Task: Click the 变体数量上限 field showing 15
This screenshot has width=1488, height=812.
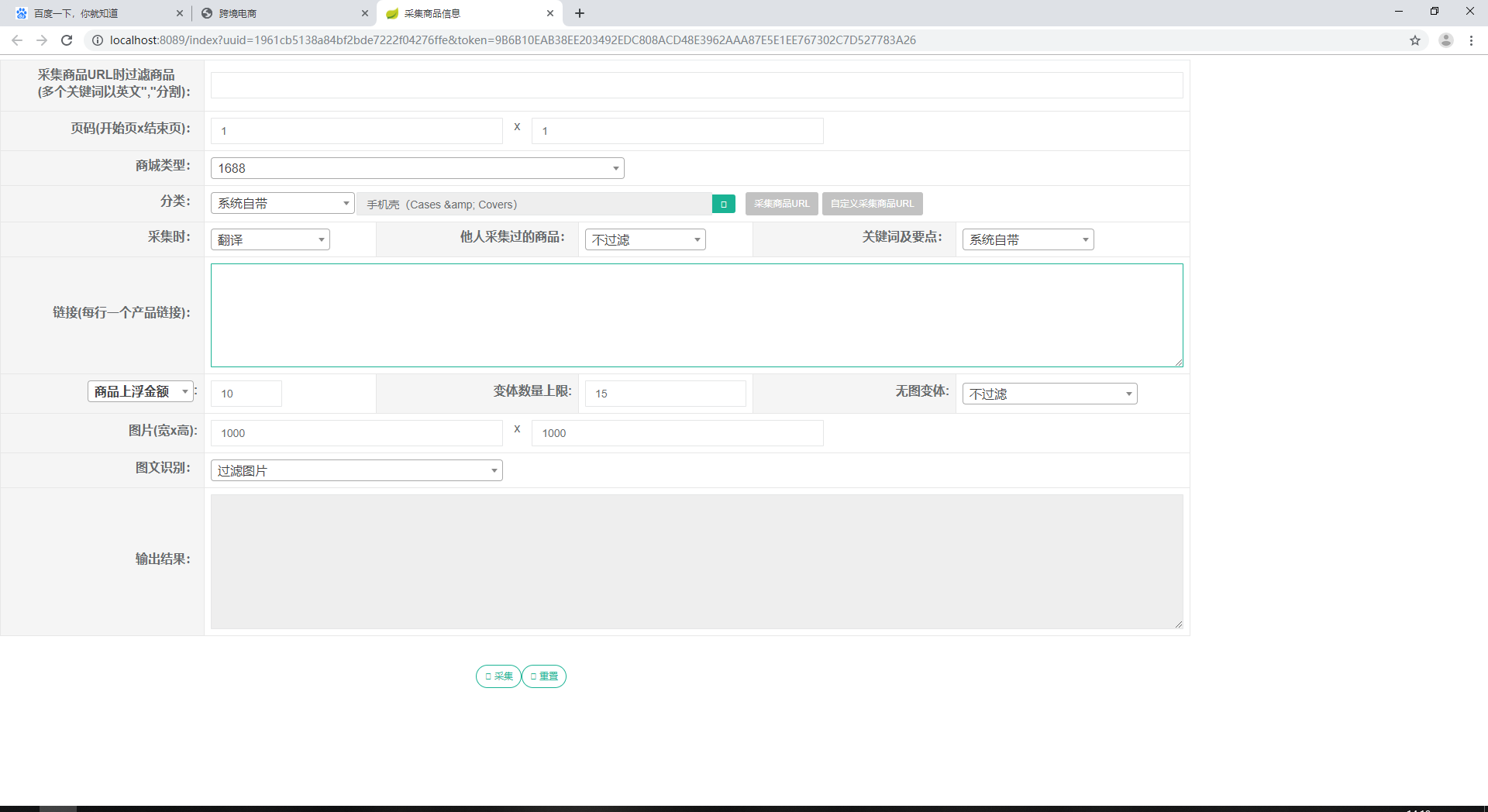Action: 666,394
